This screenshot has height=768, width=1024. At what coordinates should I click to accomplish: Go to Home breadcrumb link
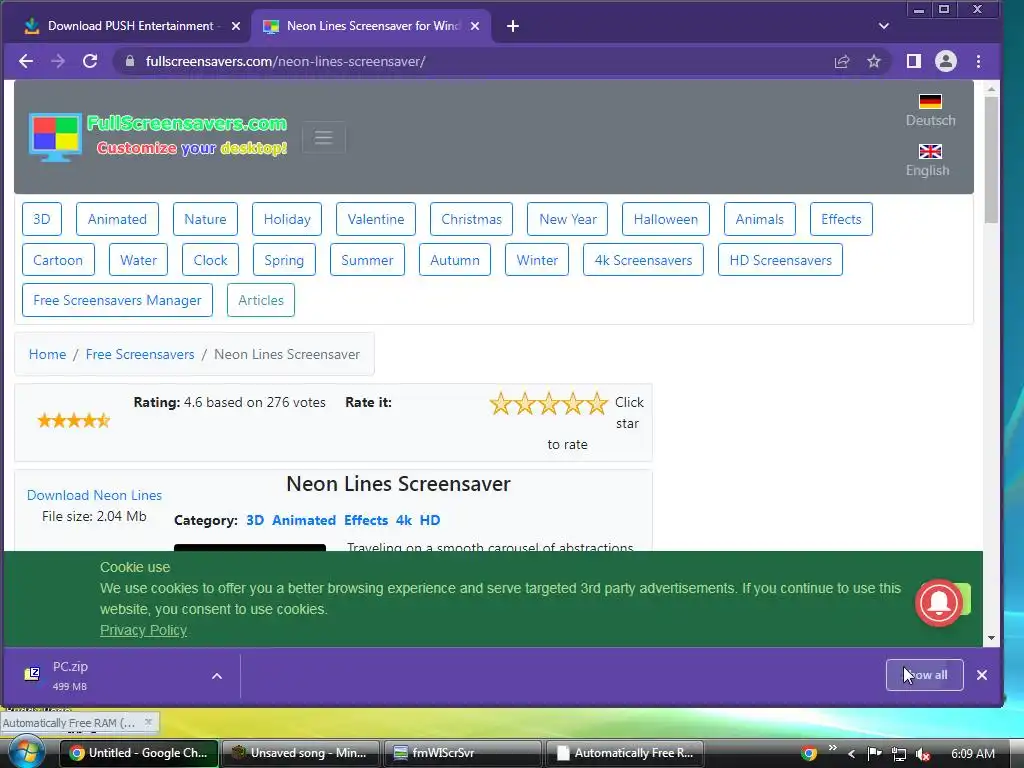point(47,354)
